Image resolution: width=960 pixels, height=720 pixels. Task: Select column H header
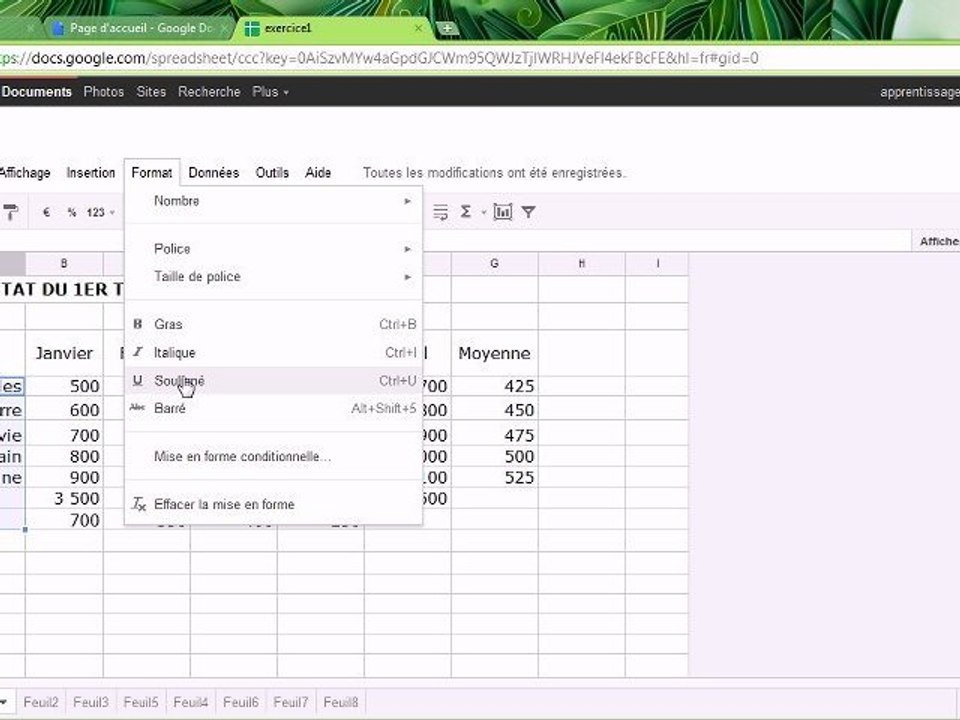click(x=582, y=263)
